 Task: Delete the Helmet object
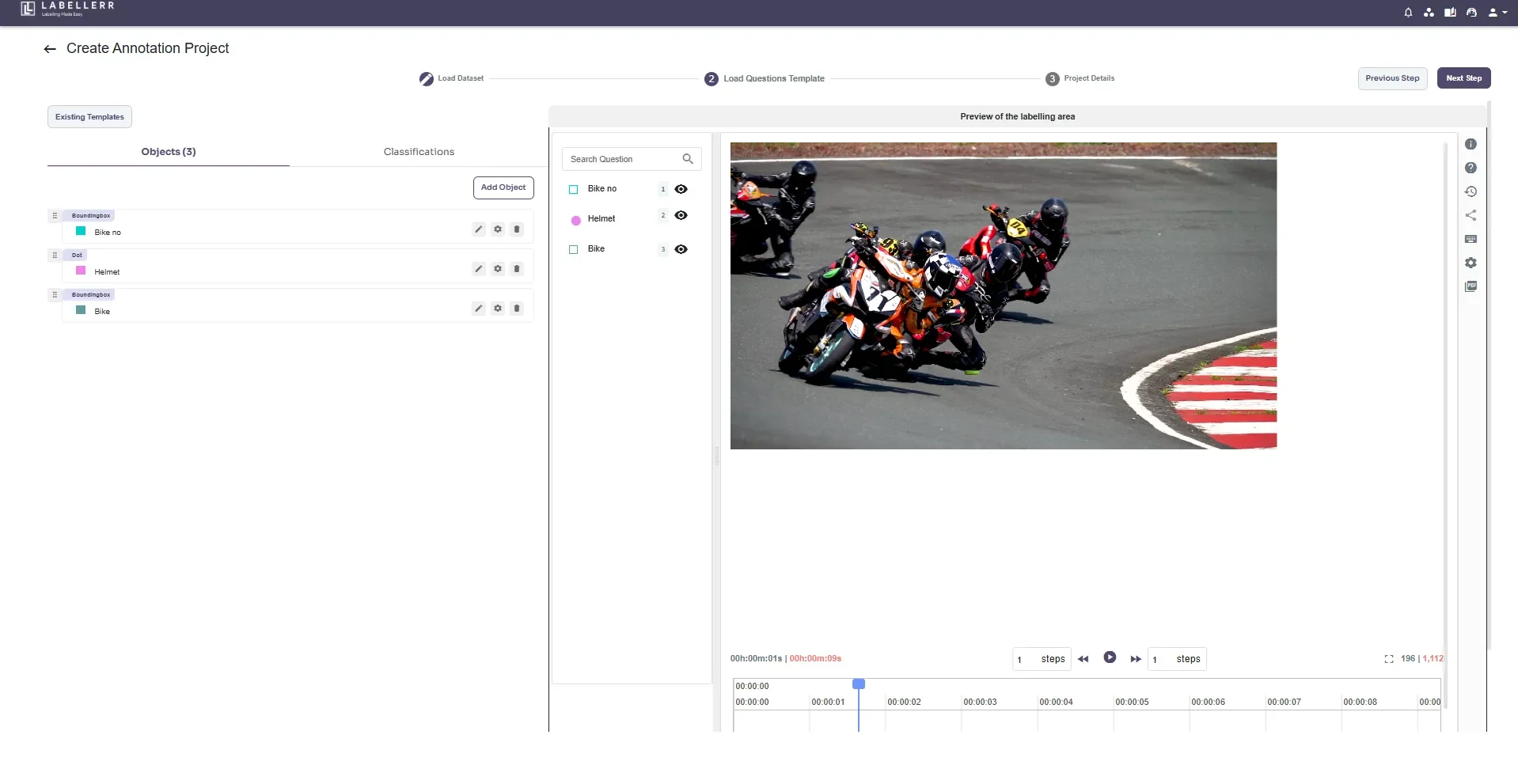(517, 269)
